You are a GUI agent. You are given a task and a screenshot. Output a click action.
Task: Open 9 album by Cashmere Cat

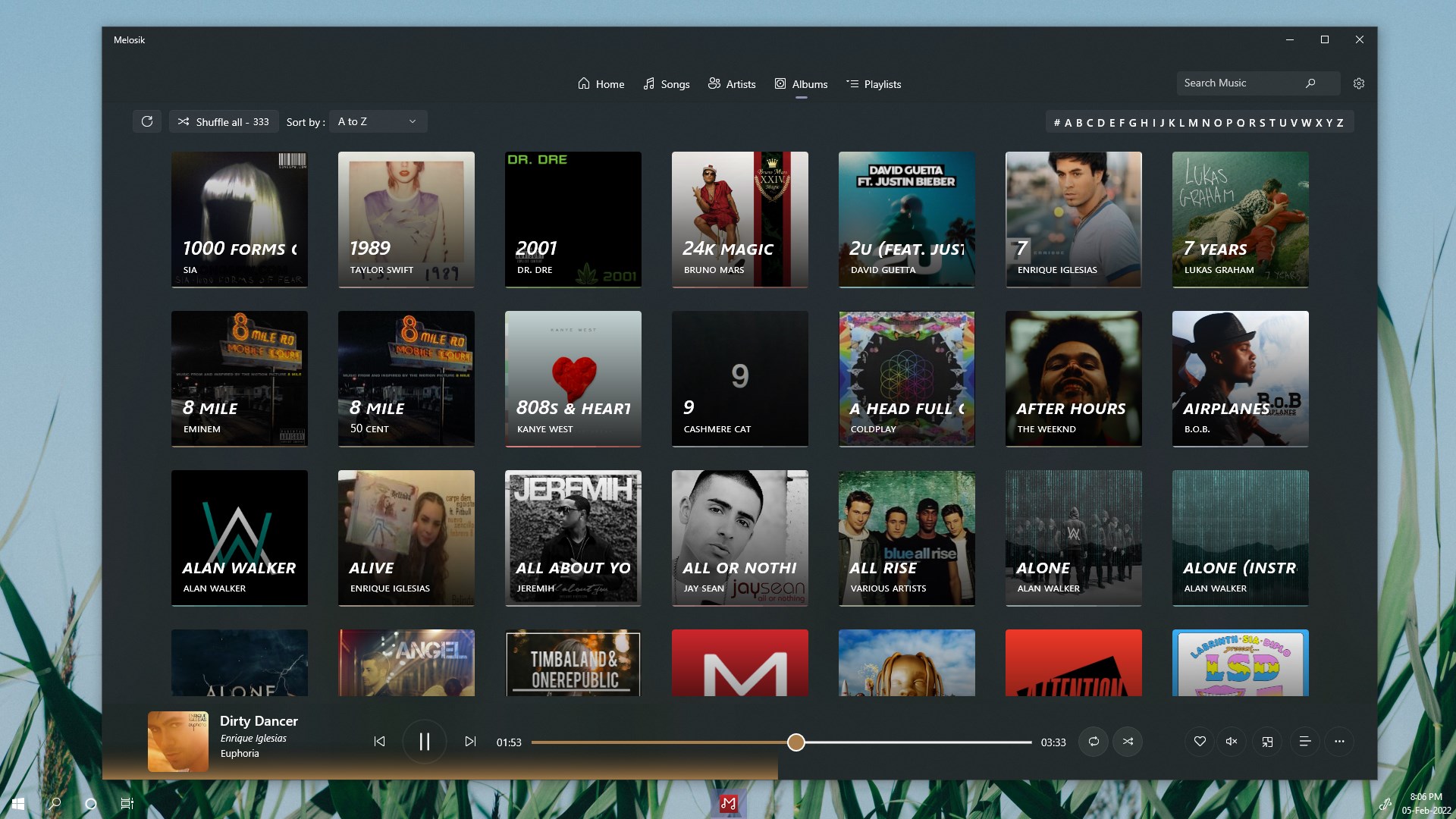pyautogui.click(x=740, y=378)
